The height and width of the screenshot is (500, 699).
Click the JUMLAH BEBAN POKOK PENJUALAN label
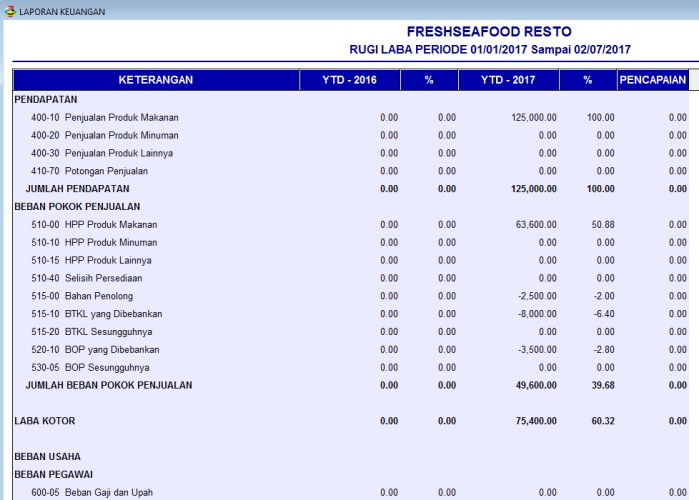pyautogui.click(x=109, y=385)
